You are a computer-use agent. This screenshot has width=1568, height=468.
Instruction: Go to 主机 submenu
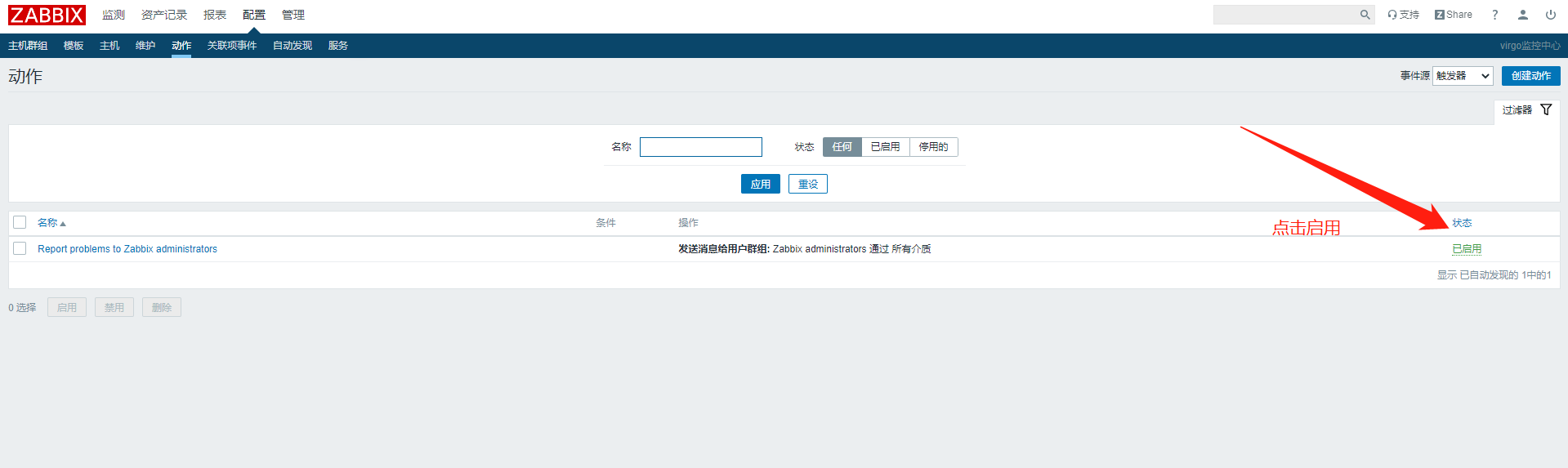click(109, 46)
